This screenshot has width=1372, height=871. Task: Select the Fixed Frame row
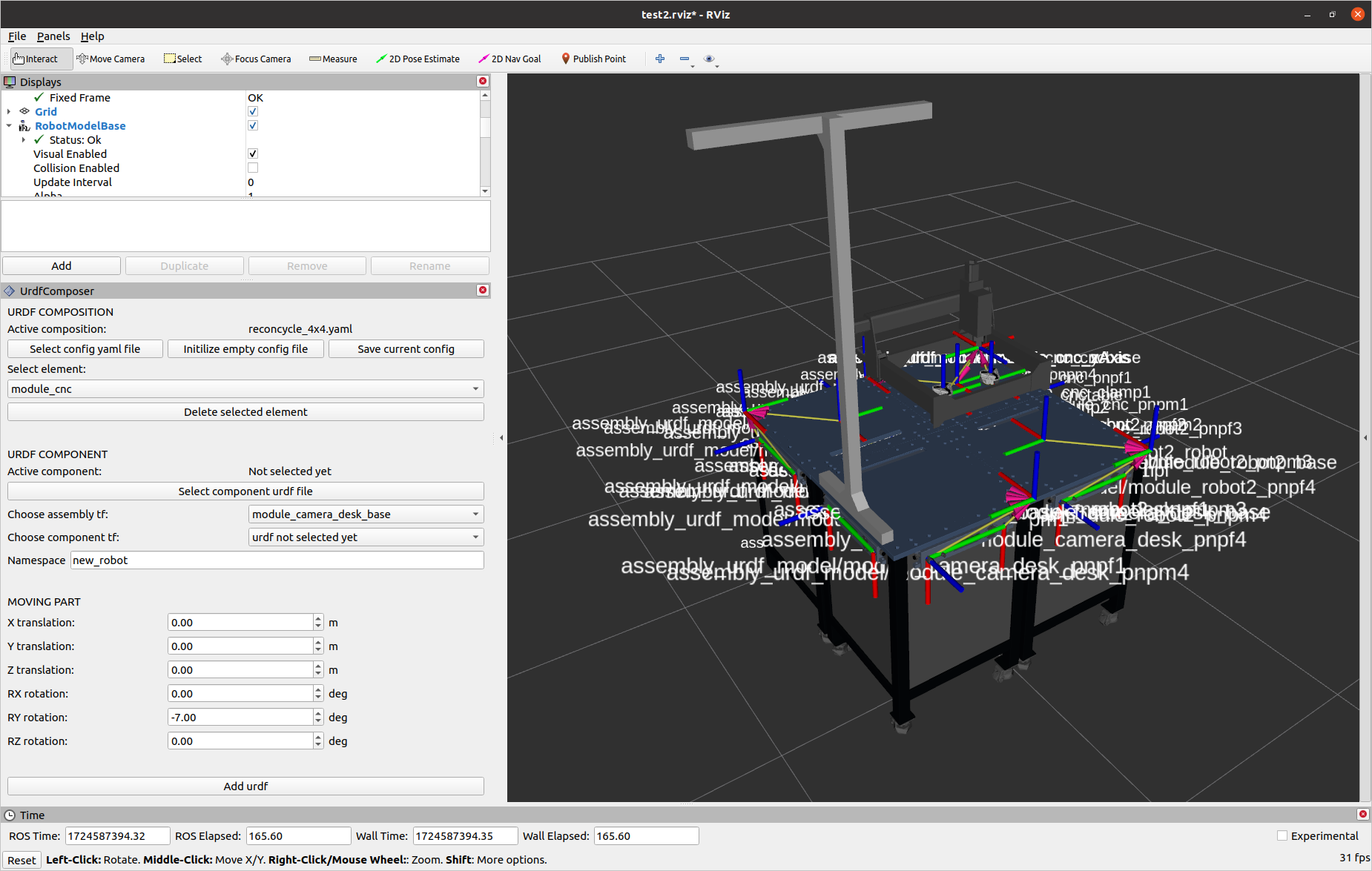(x=241, y=97)
